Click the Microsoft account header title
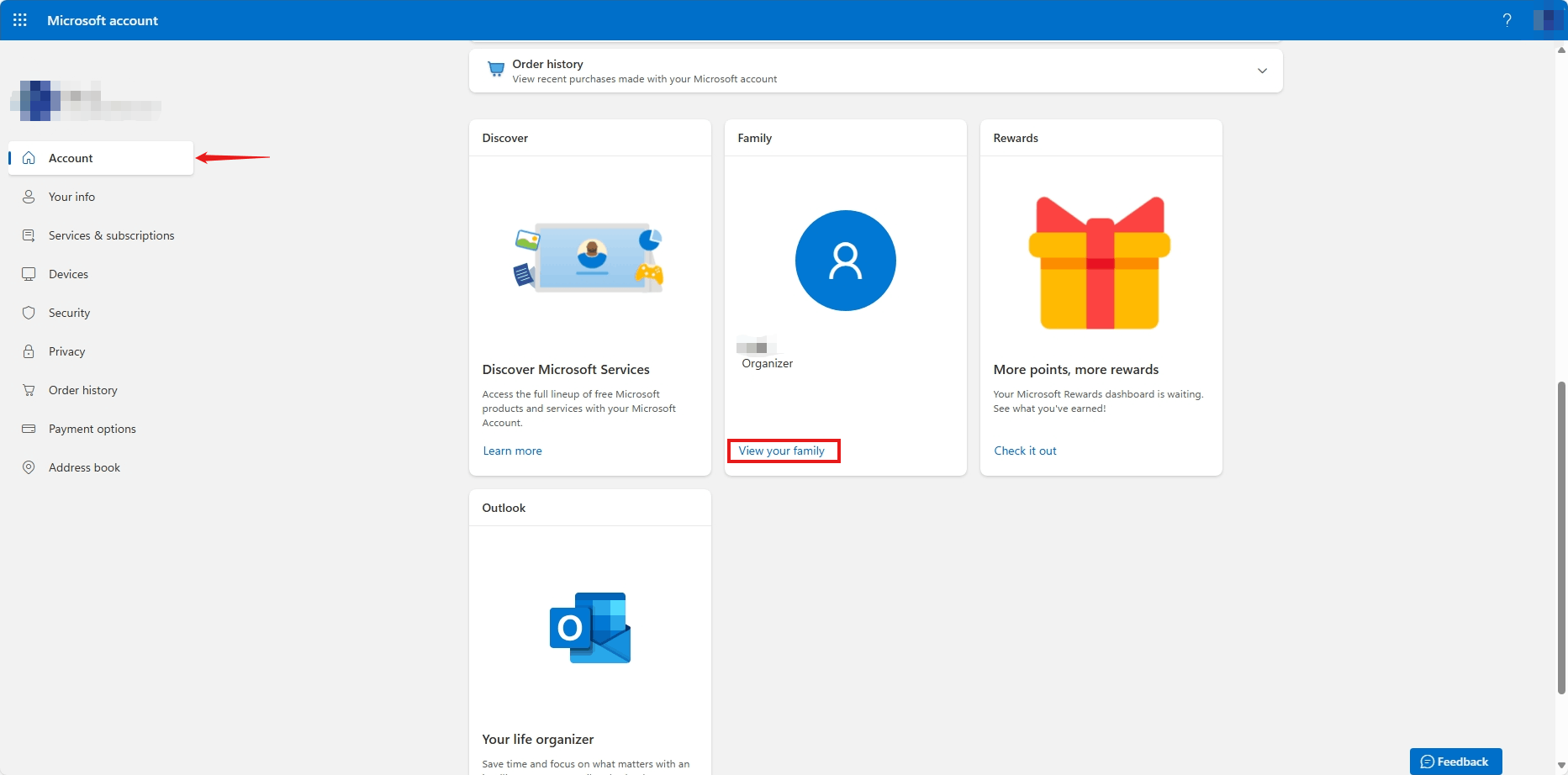Viewport: 1568px width, 775px height. pos(103,20)
